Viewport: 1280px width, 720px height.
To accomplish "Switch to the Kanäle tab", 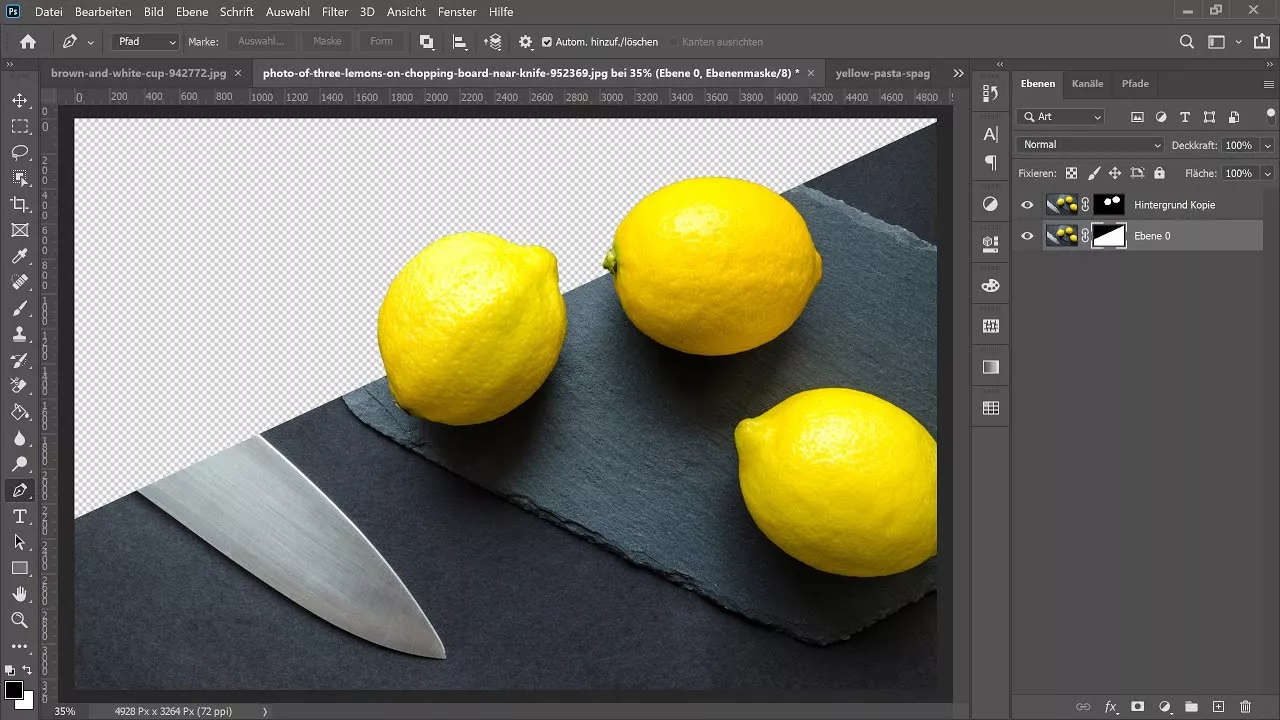I will click(1087, 84).
